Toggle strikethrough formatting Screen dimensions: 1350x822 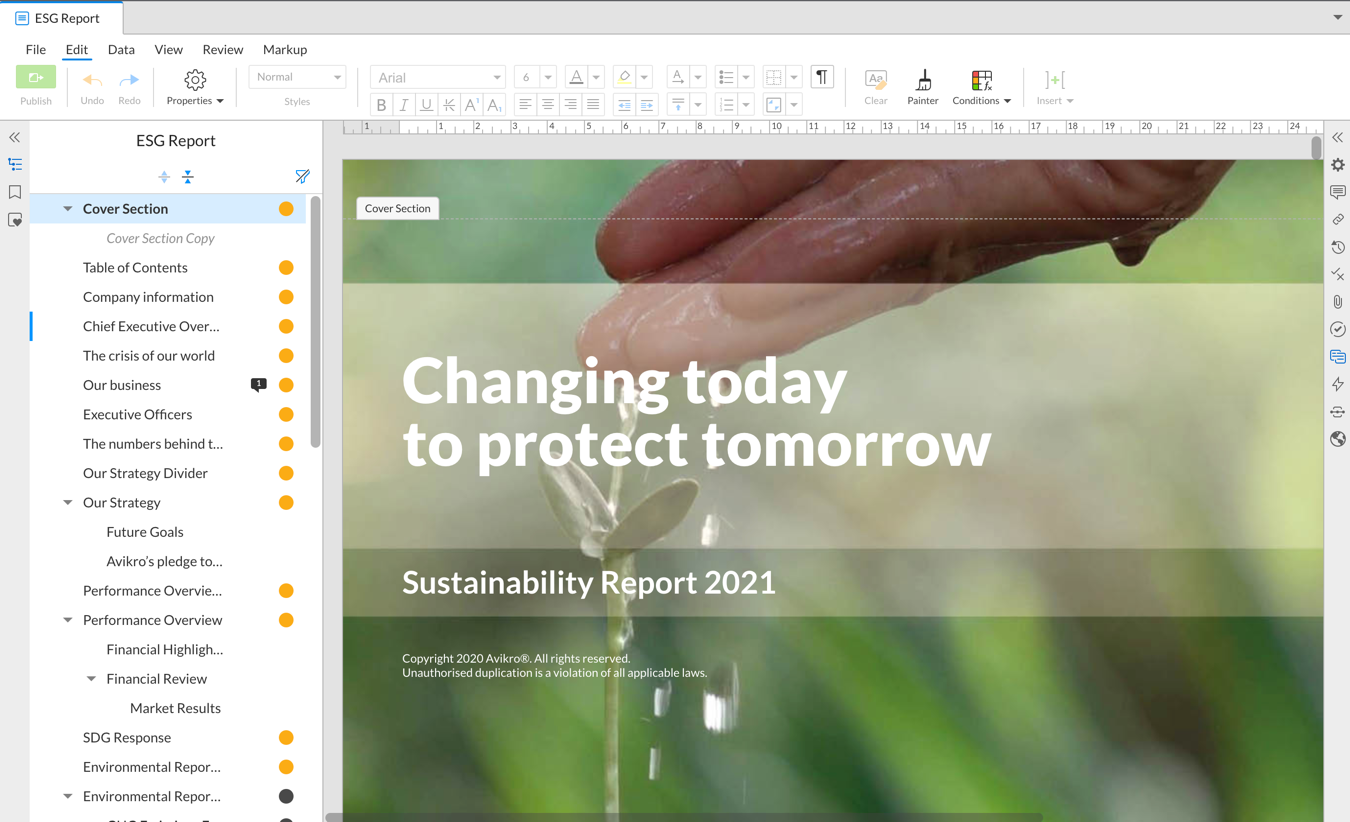click(x=449, y=105)
